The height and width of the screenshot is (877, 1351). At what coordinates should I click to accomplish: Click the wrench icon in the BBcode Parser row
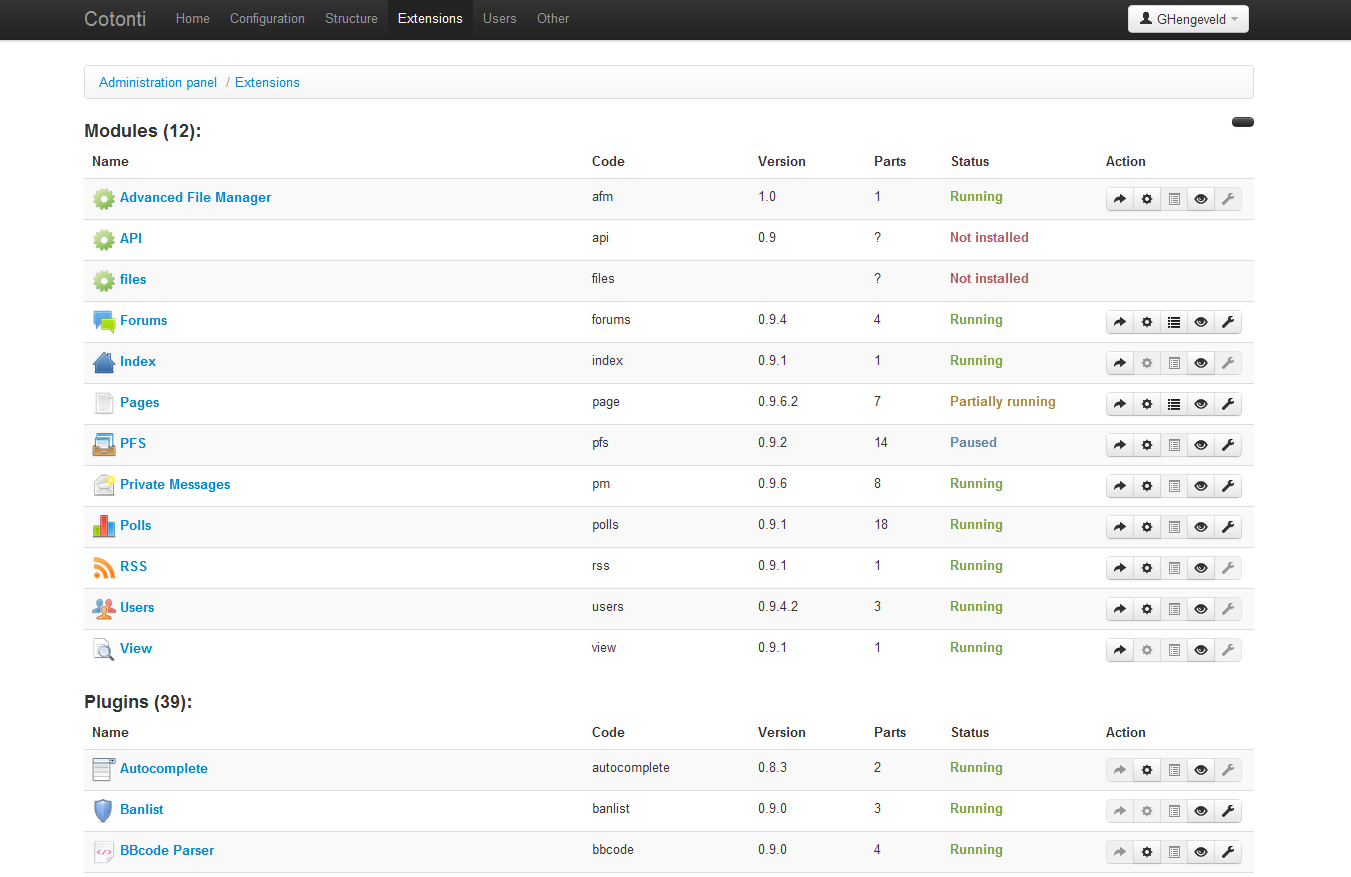pyautogui.click(x=1228, y=852)
